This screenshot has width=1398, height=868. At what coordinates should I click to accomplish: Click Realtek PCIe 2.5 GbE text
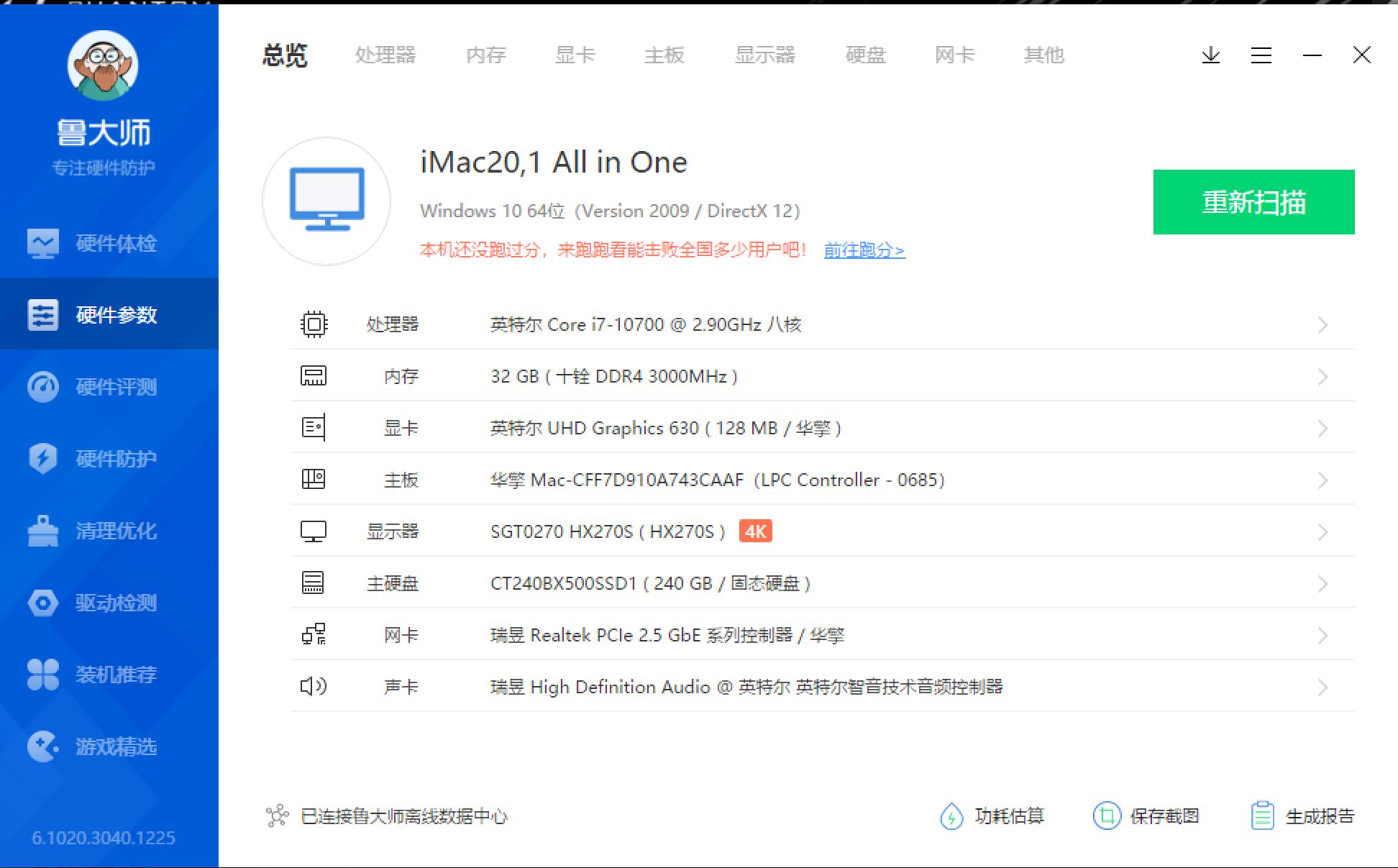tap(667, 635)
